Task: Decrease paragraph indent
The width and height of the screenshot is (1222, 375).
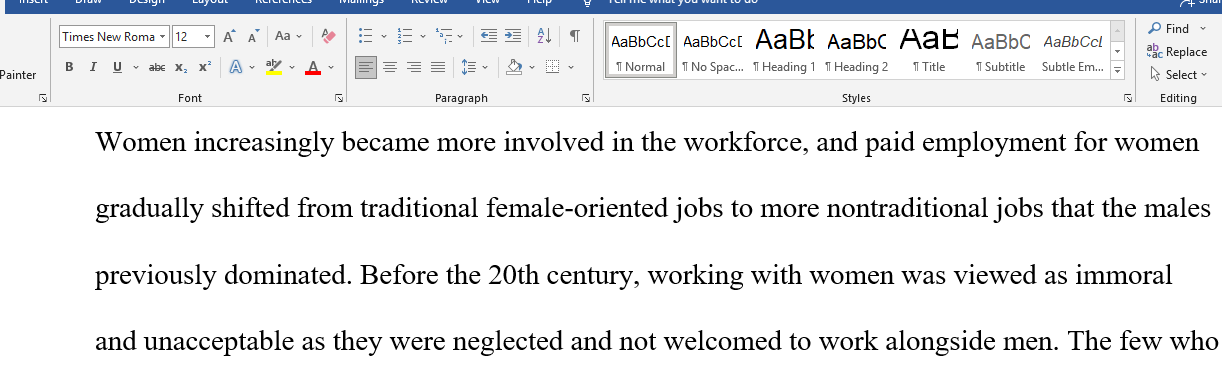Action: pyautogui.click(x=489, y=37)
